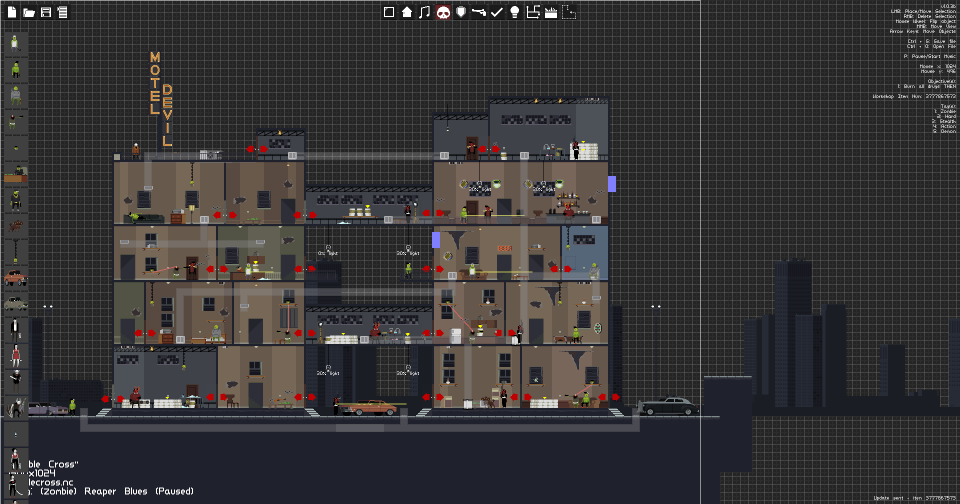Click the 'Update sent' status message
The width and height of the screenshot is (960, 504).
[x=915, y=498]
